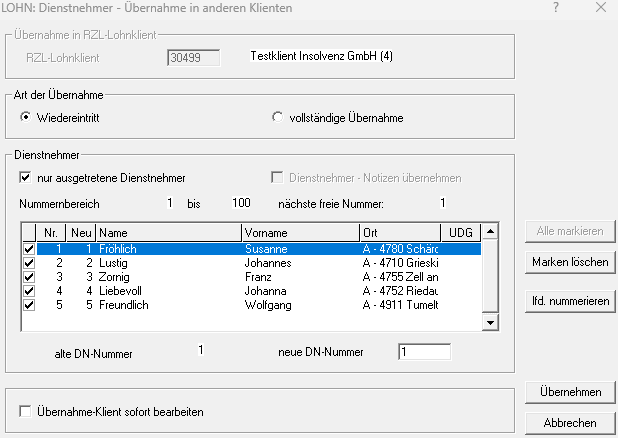The height and width of the screenshot is (438, 618).
Task: Click the Übernehmen button
Action: point(570,392)
